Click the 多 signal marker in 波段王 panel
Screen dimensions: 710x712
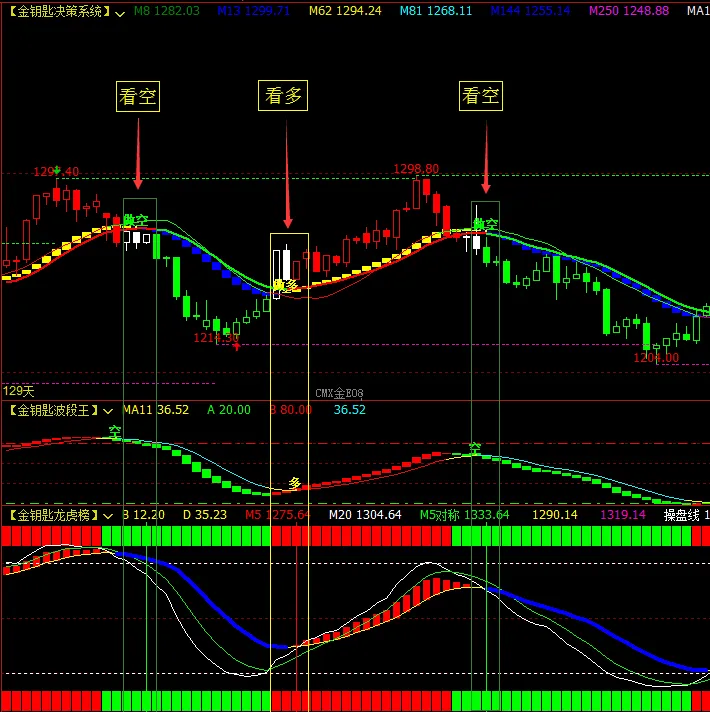pyautogui.click(x=295, y=483)
